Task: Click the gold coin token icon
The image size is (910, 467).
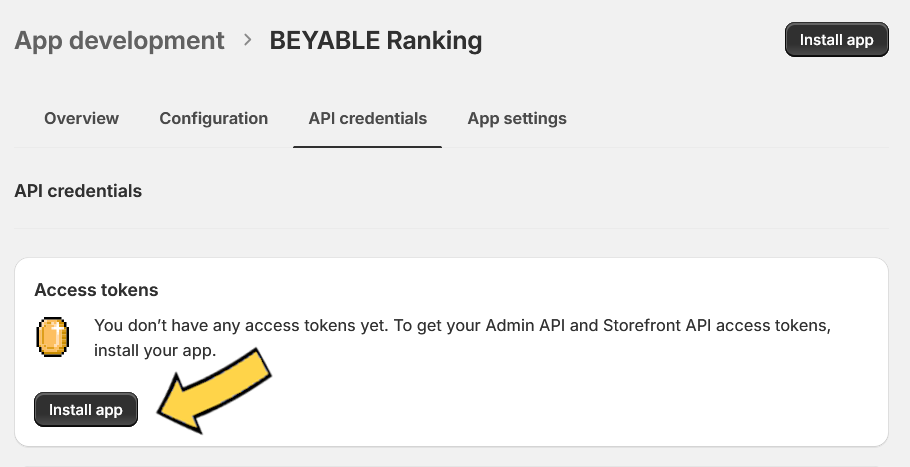Action: coord(53,337)
